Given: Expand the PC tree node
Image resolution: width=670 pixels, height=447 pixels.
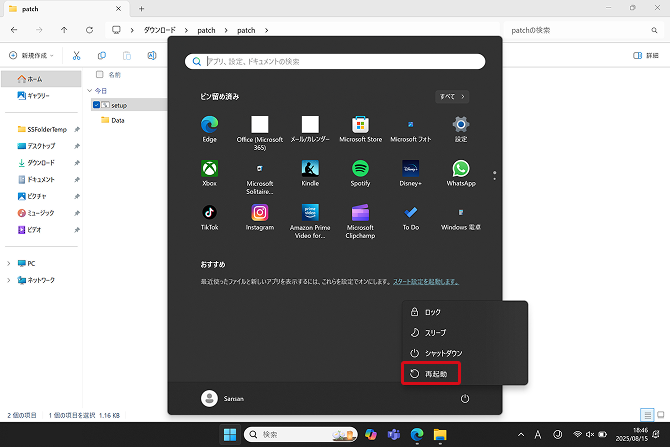Looking at the screenshot, I should (x=9, y=264).
